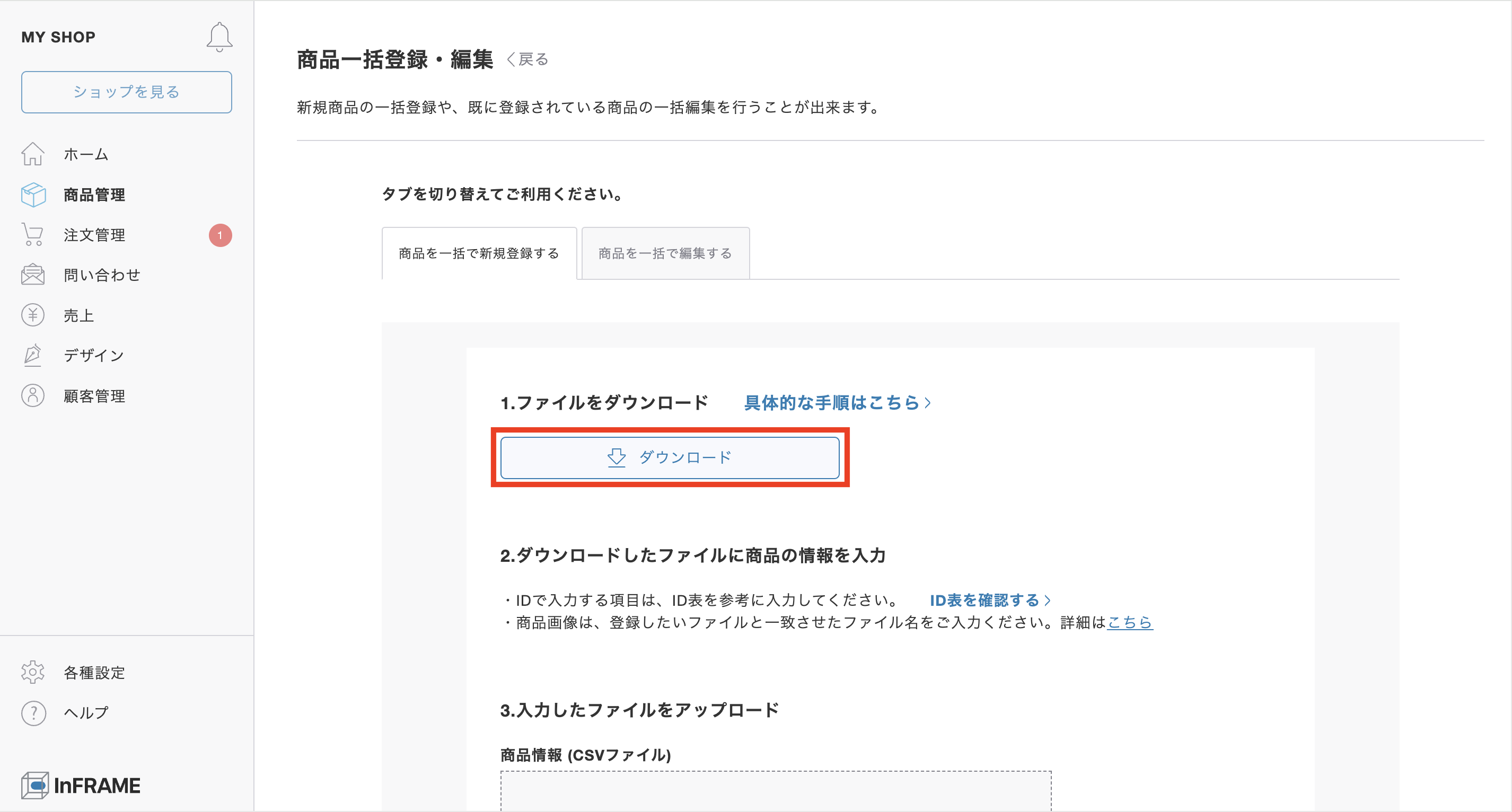Click the 2.ダウンロードしたファイルに商品の情報を入力 heading
The width and height of the screenshot is (1512, 812).
[x=692, y=555]
